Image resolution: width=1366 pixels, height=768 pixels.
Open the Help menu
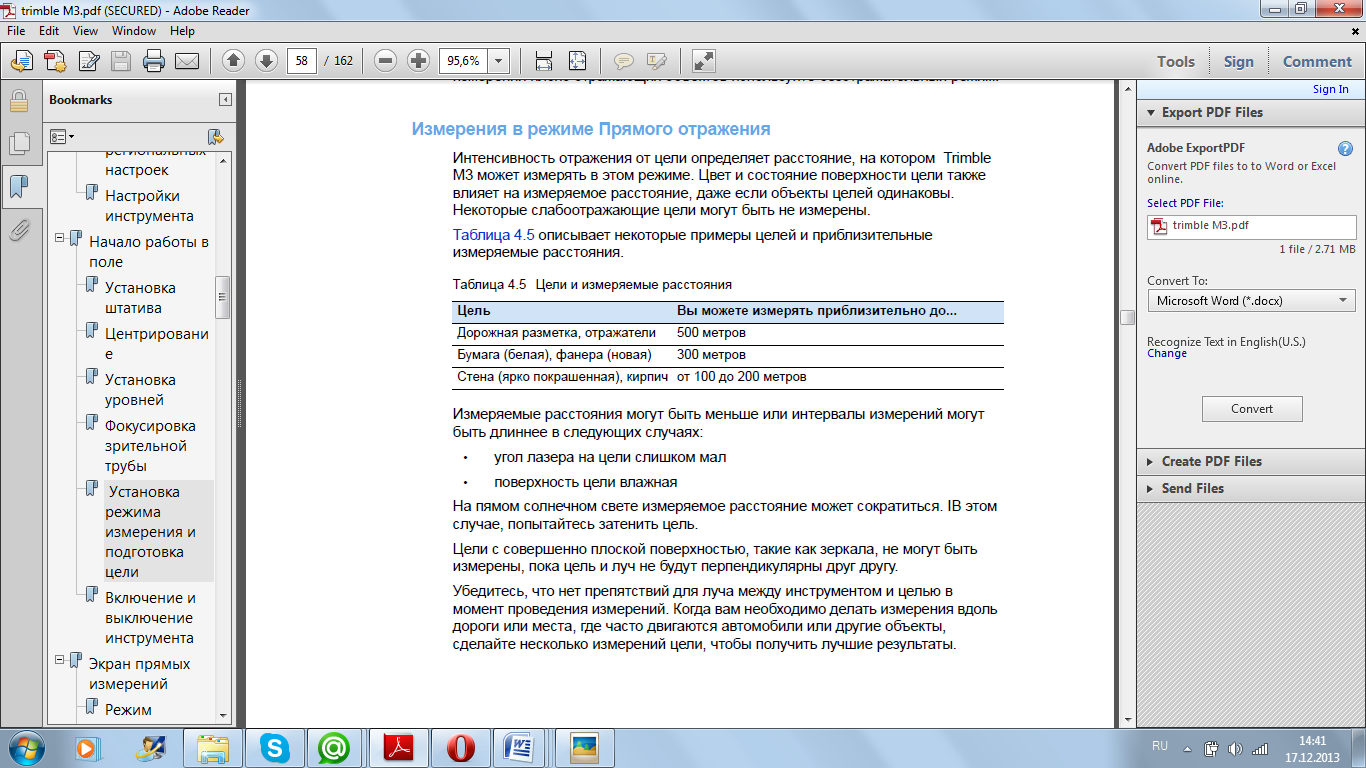182,31
